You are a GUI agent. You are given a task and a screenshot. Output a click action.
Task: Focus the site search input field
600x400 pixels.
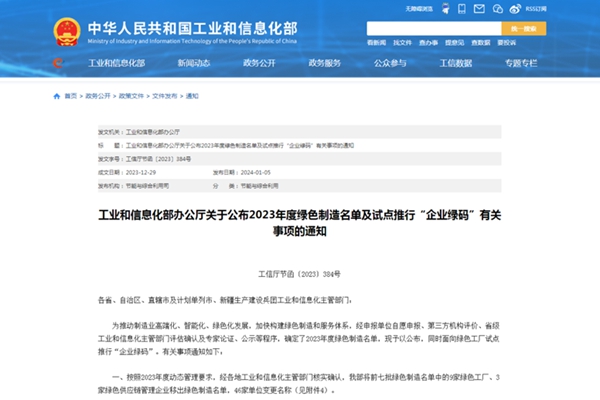432,29
